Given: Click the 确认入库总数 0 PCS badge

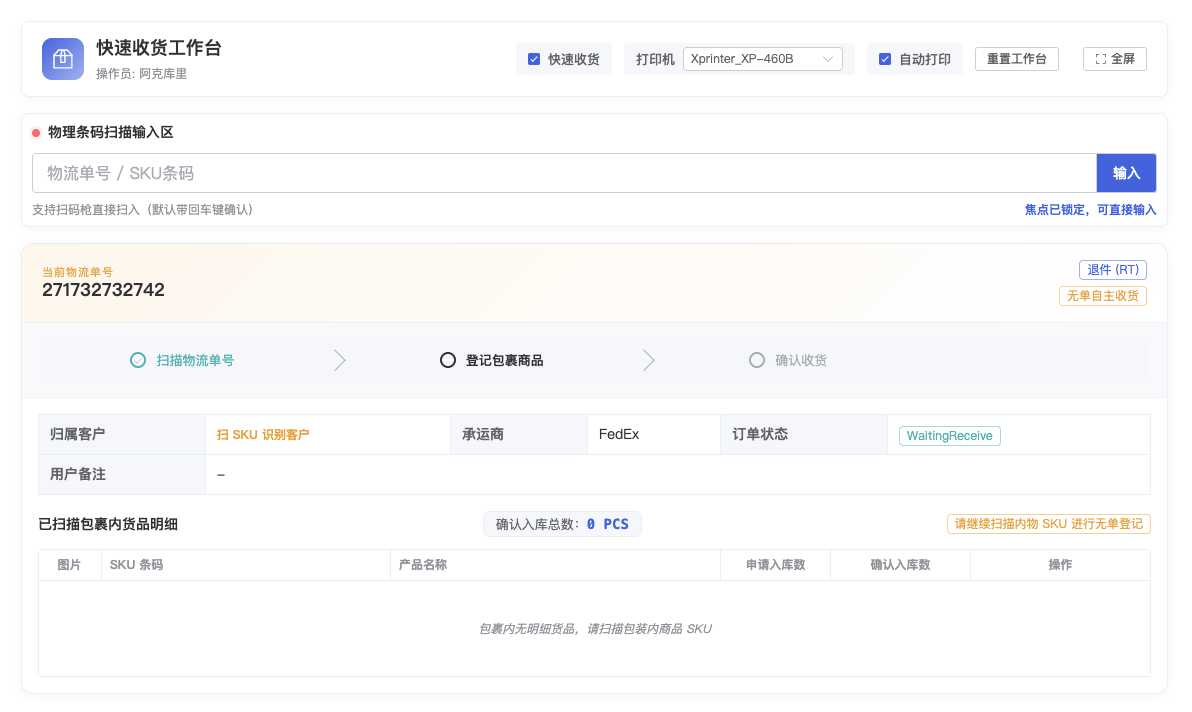Looking at the screenshot, I should point(562,524).
